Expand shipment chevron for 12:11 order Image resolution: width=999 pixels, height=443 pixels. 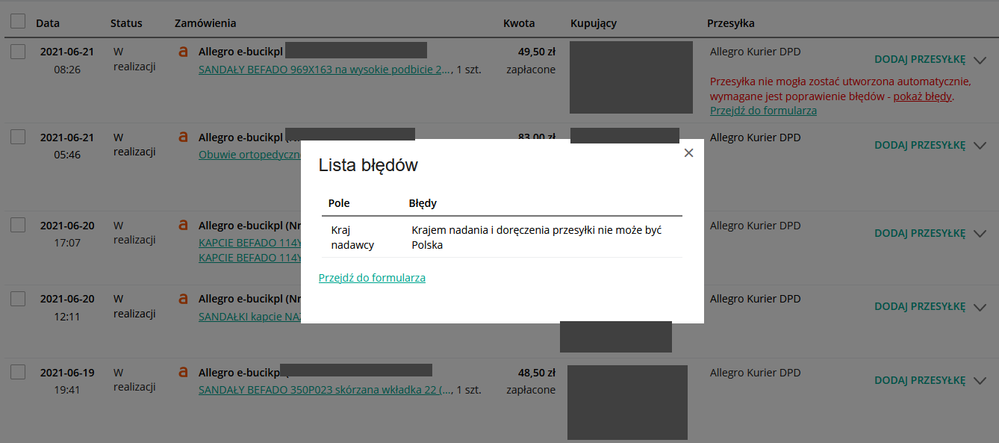[980, 308]
